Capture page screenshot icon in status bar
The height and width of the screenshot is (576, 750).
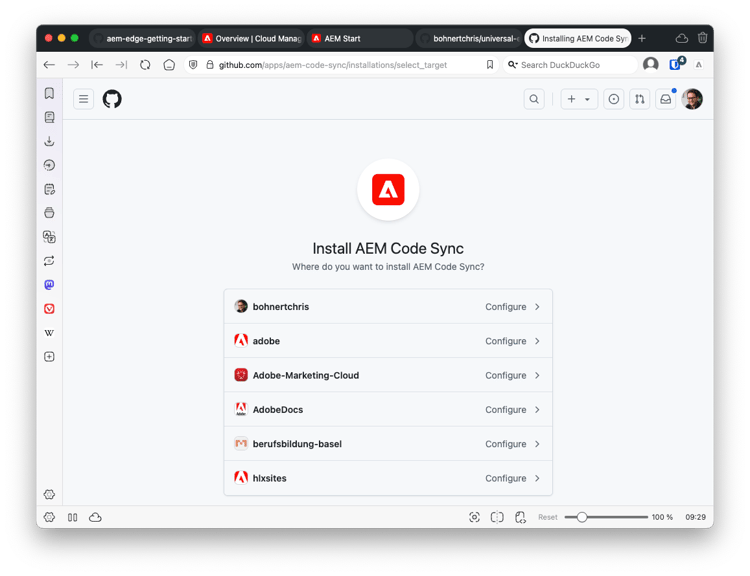474,517
